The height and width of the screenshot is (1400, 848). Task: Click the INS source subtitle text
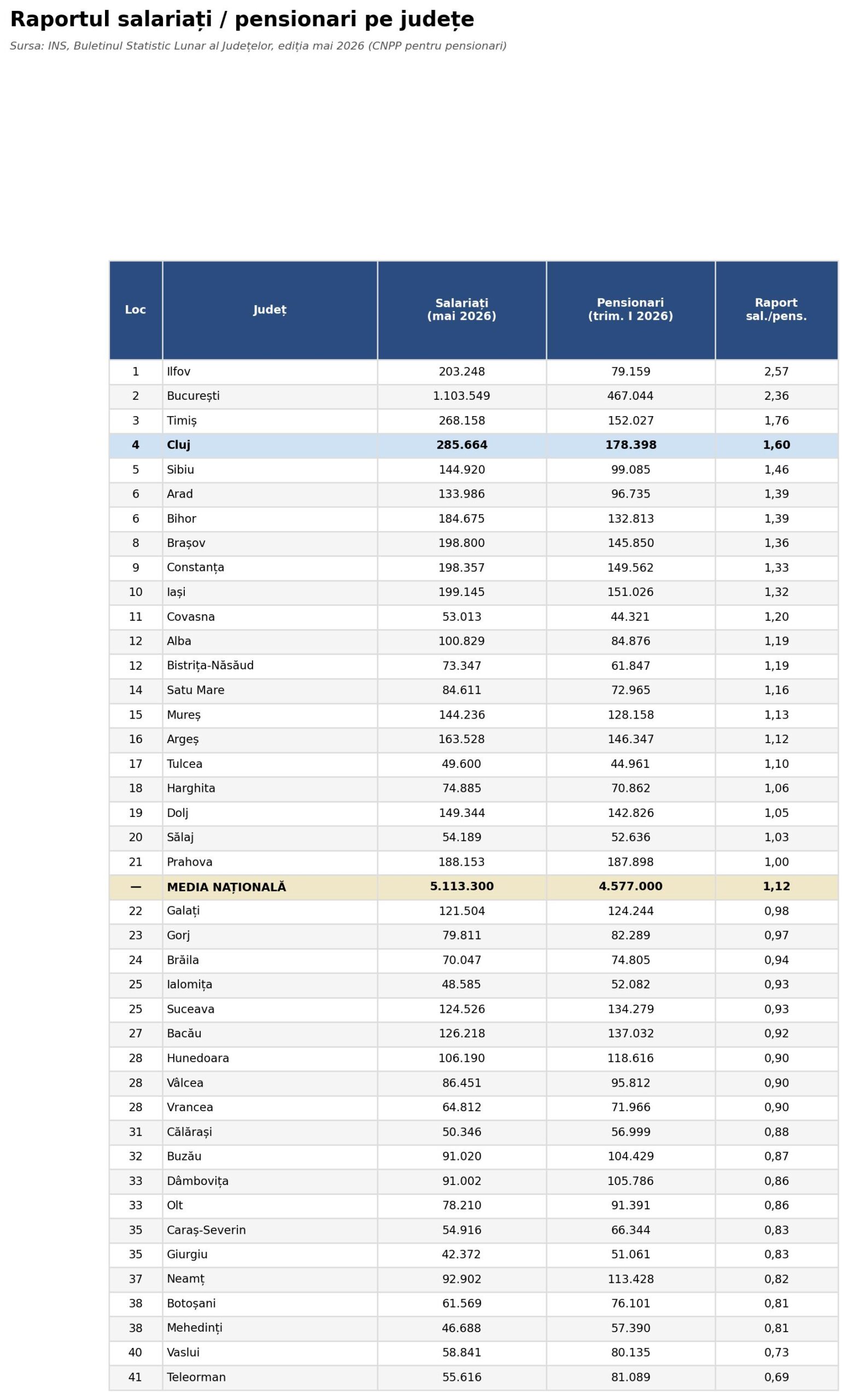point(259,46)
